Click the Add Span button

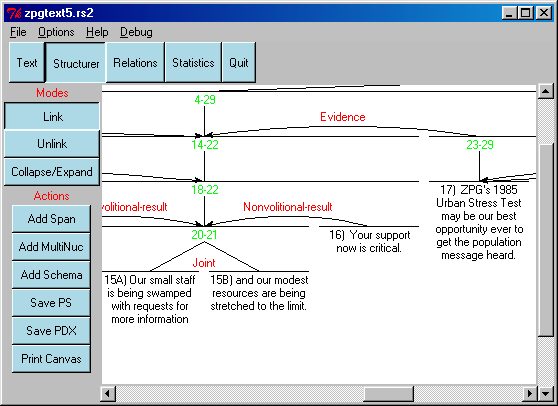pyautogui.click(x=51, y=218)
